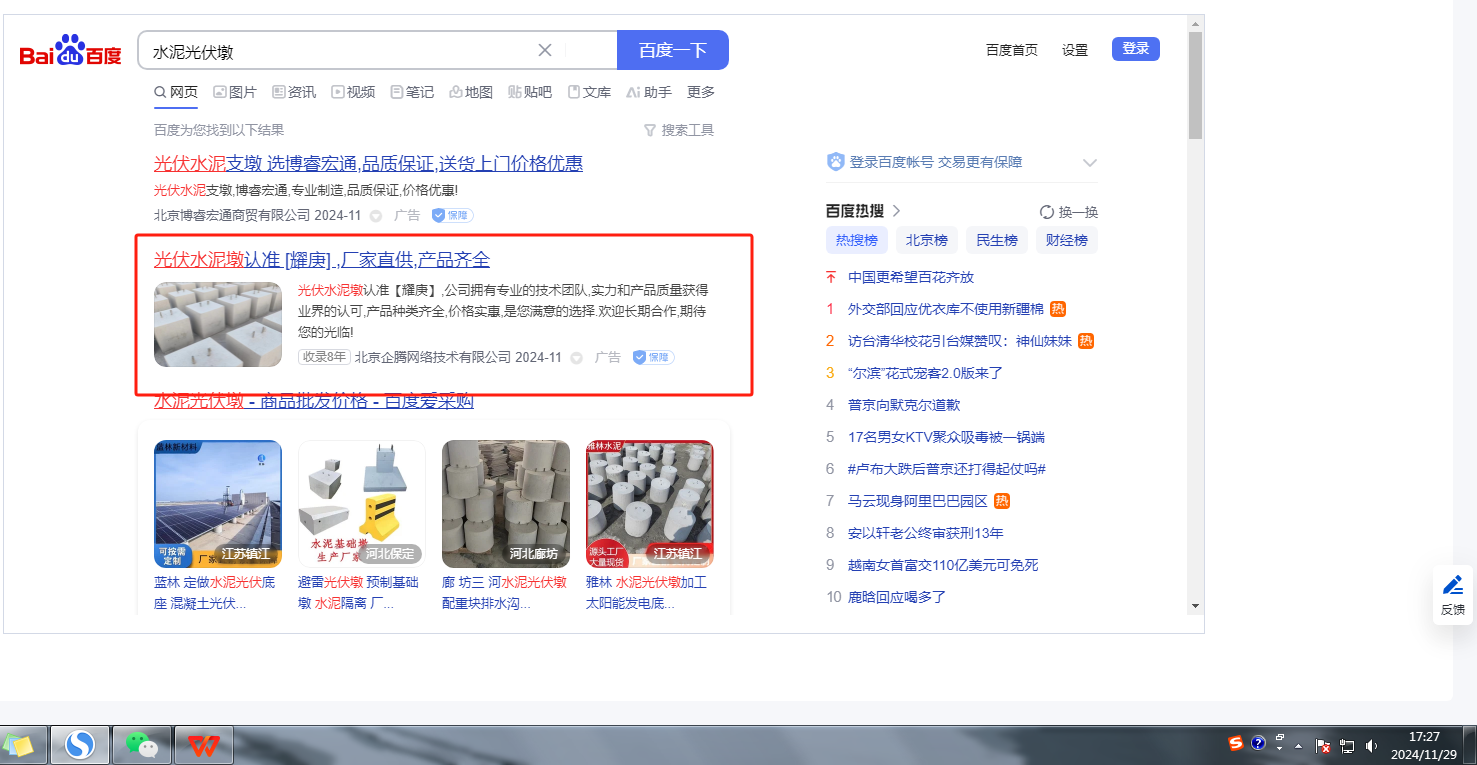Open the 河北保定 product thumbnail

[x=362, y=504]
